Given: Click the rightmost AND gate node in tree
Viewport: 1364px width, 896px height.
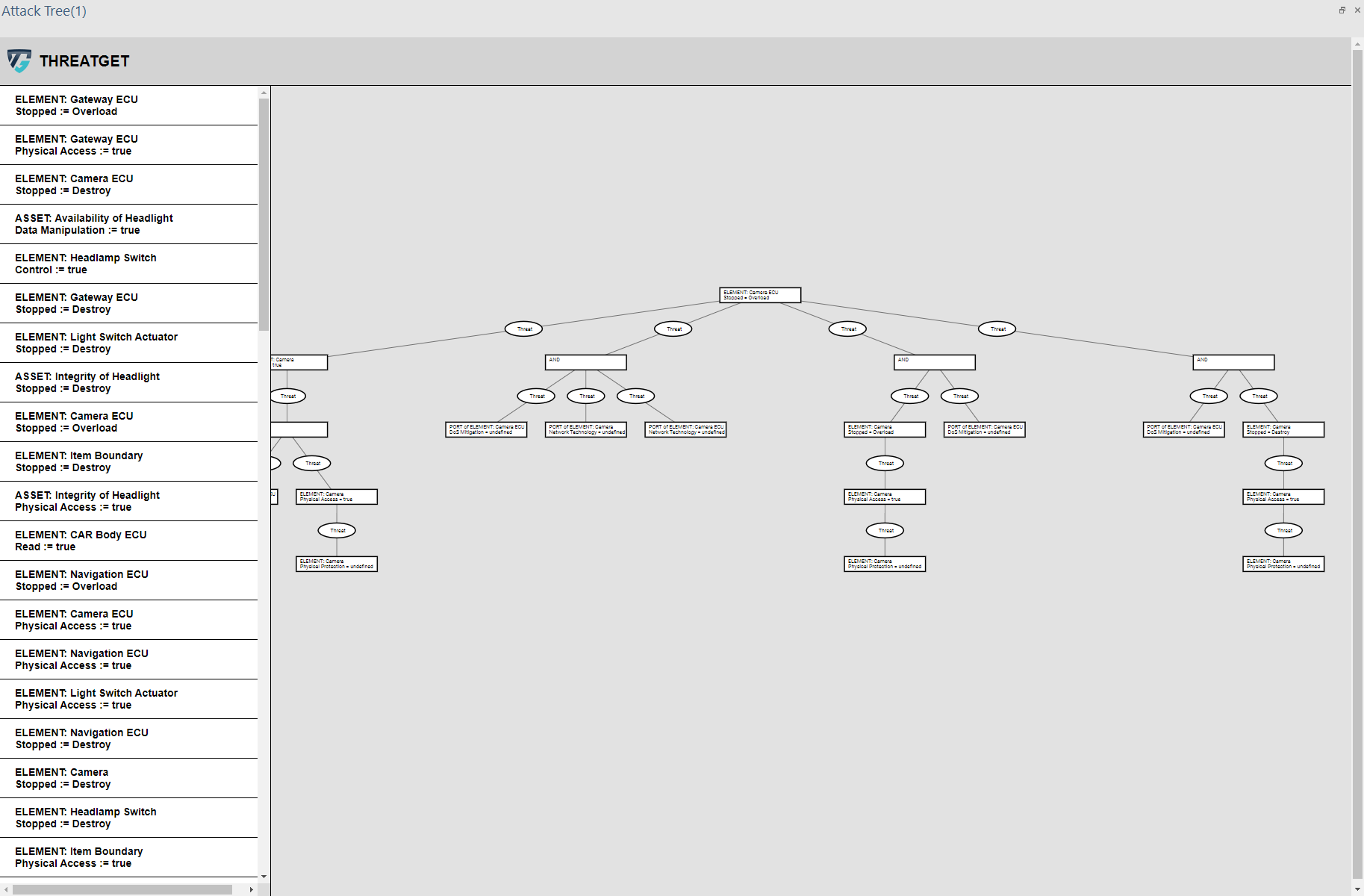Looking at the screenshot, I should (x=1233, y=362).
